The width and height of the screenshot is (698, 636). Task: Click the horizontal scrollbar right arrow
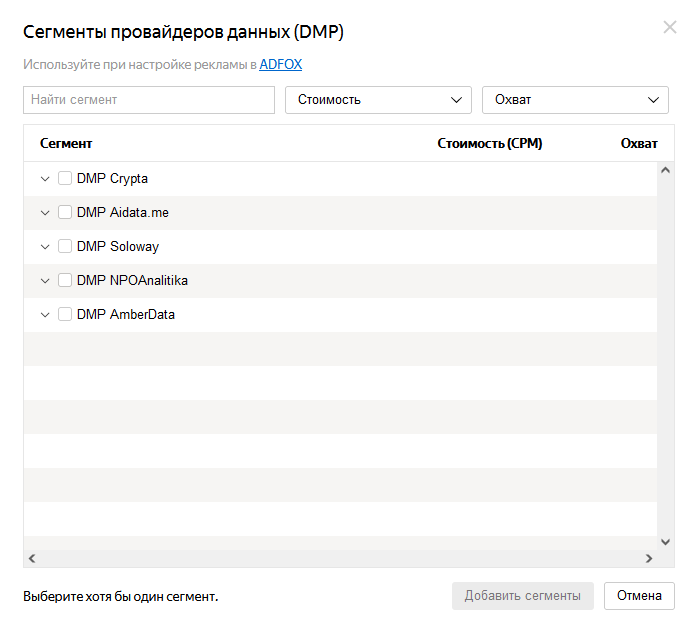(x=649, y=558)
